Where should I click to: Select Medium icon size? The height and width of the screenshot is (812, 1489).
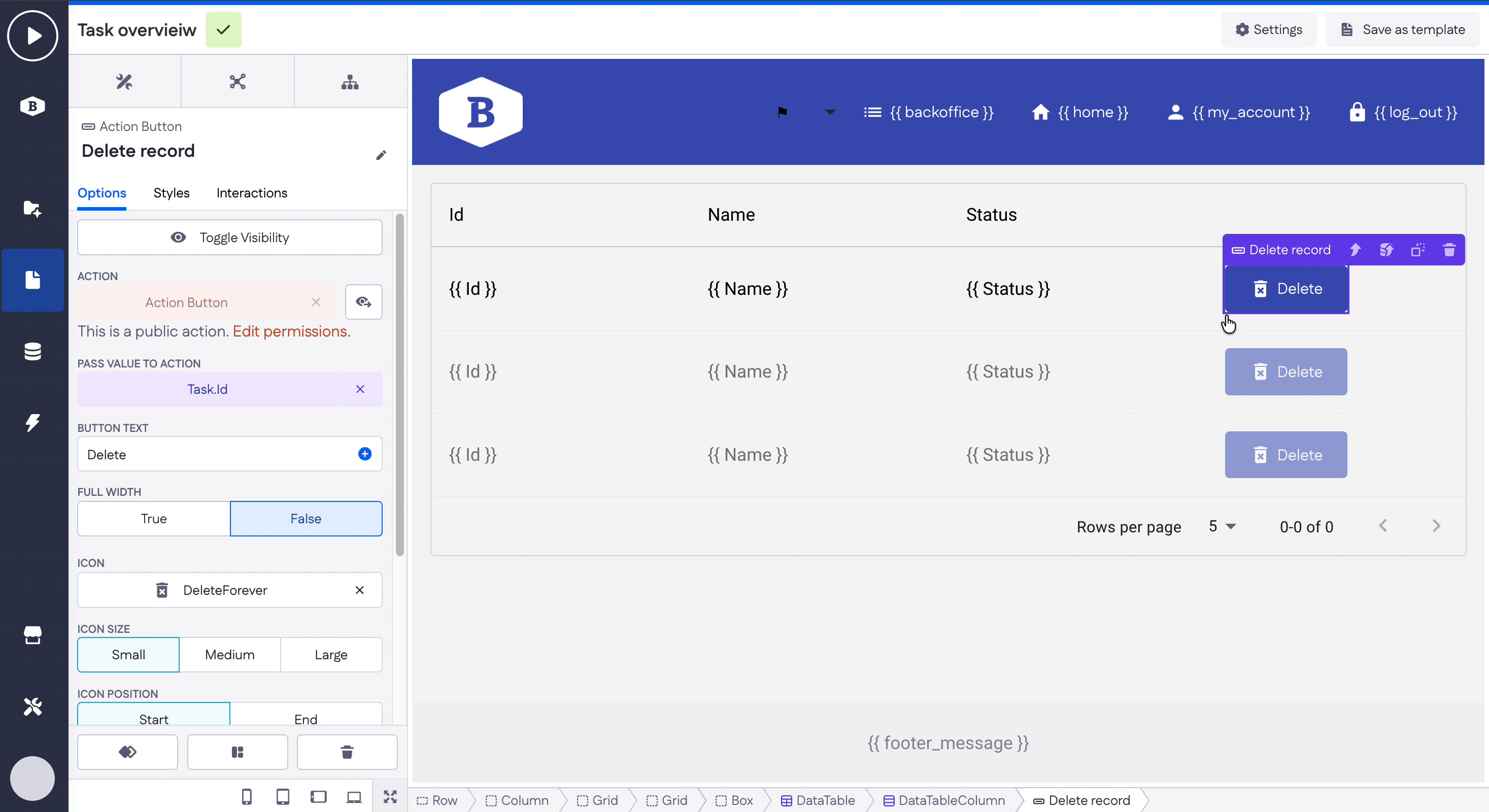click(x=229, y=654)
